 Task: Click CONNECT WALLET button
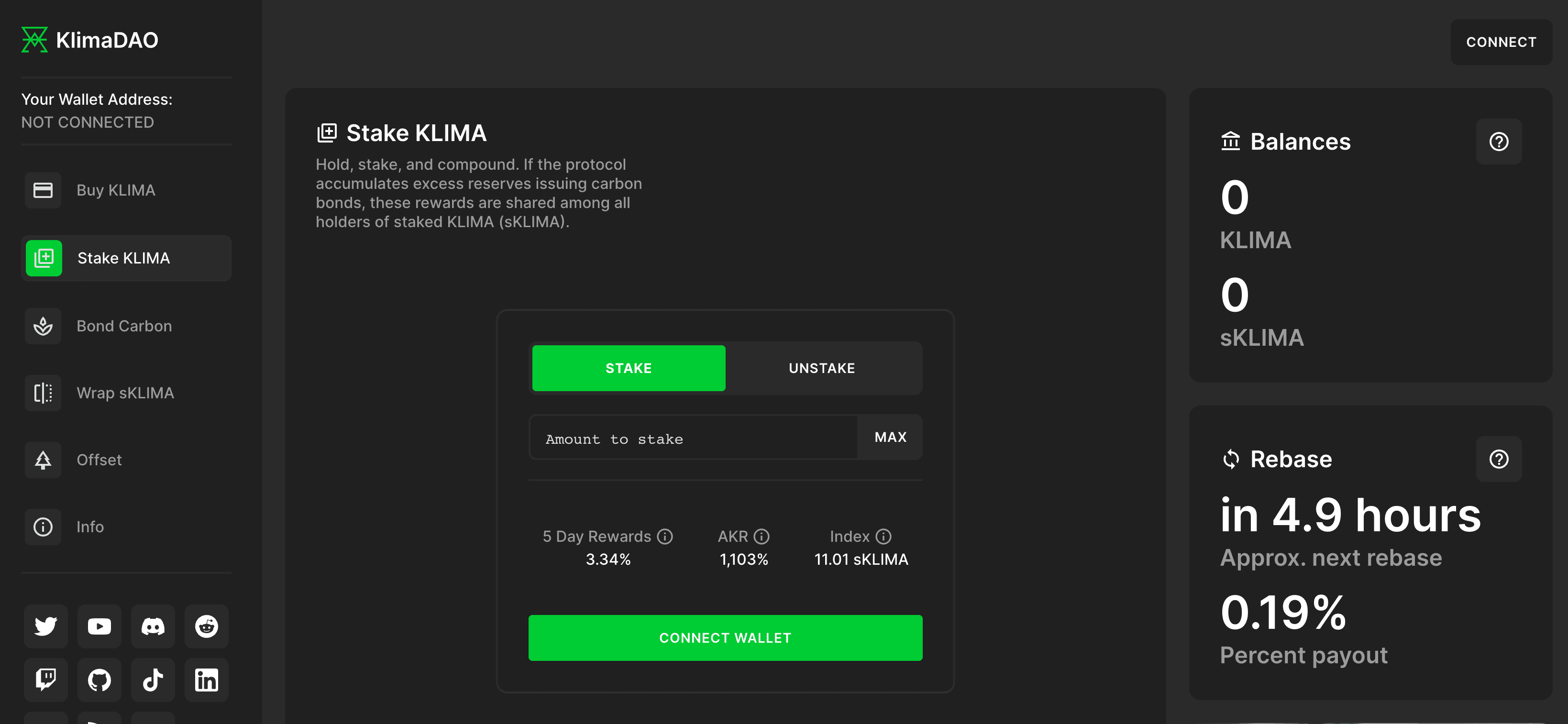(725, 637)
